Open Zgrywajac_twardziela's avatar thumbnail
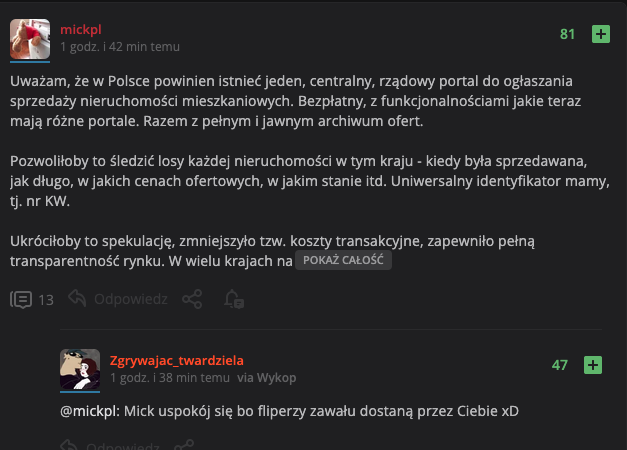This screenshot has height=450, width=627. pos(80,368)
